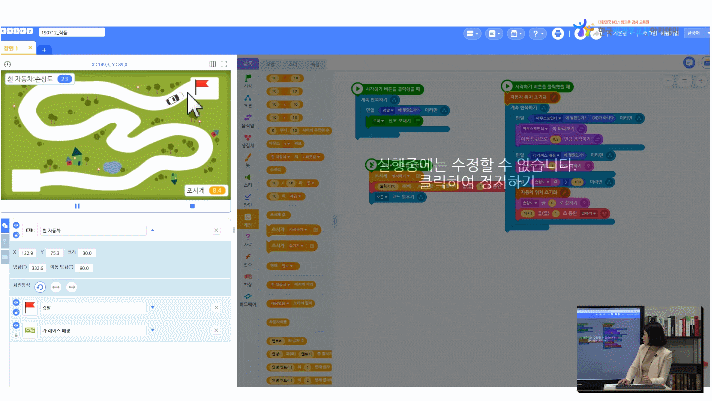The height and width of the screenshot is (401, 712).
Task: Click the X coordinate field
Action: coord(27,253)
